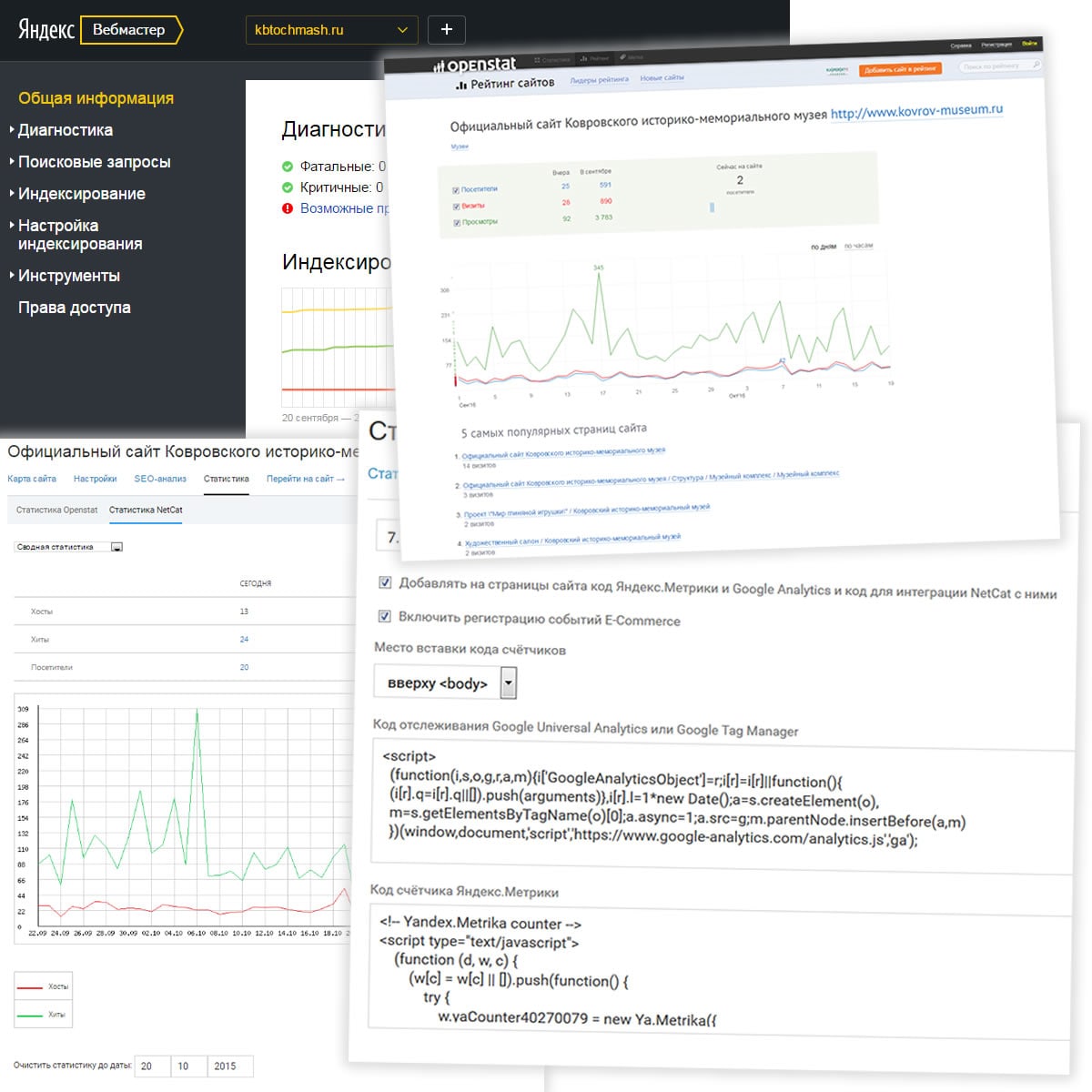Open SEO-анализ tab
This screenshot has width=1092, height=1092.
[160, 479]
